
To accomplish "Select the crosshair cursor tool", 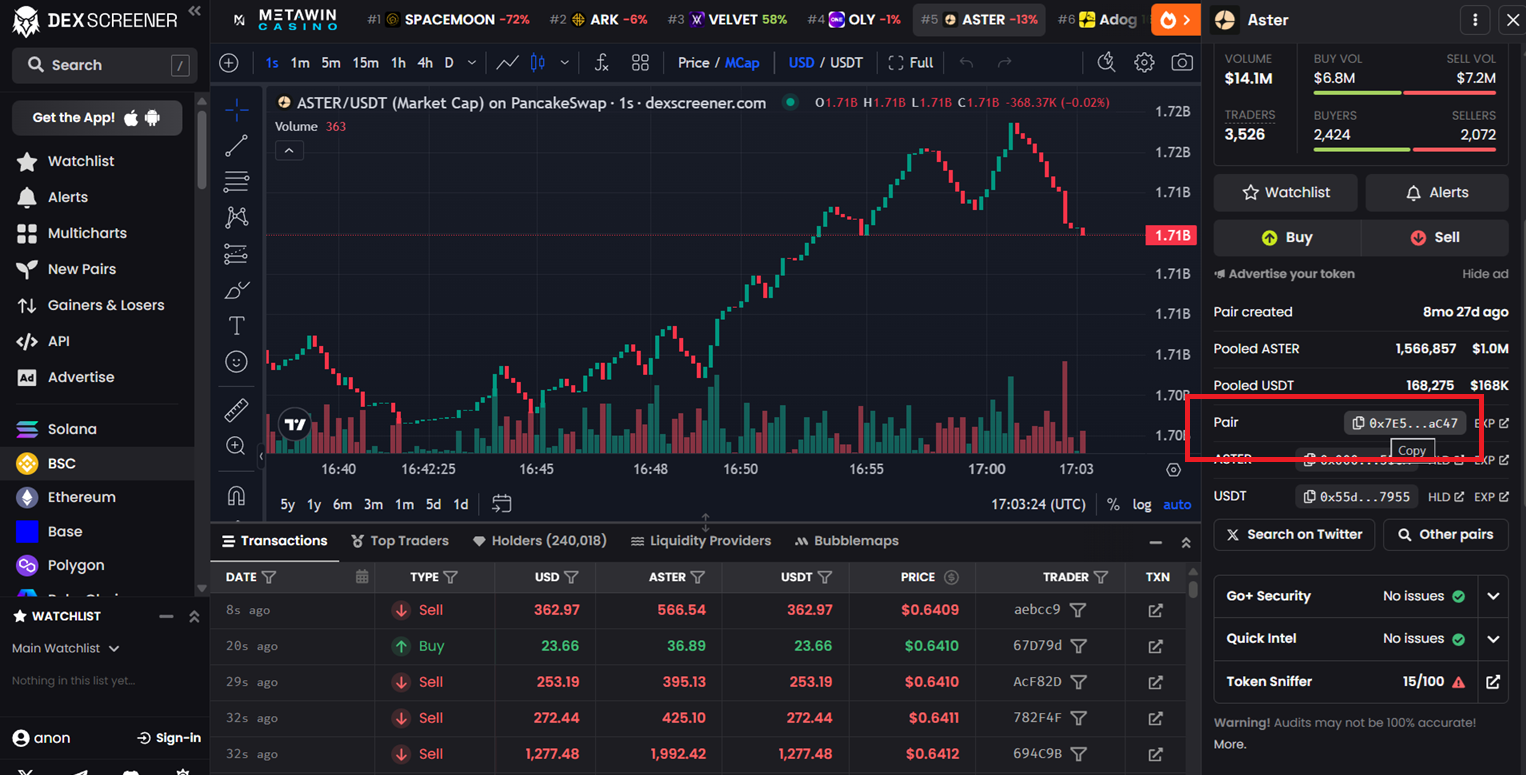I will pyautogui.click(x=237, y=110).
